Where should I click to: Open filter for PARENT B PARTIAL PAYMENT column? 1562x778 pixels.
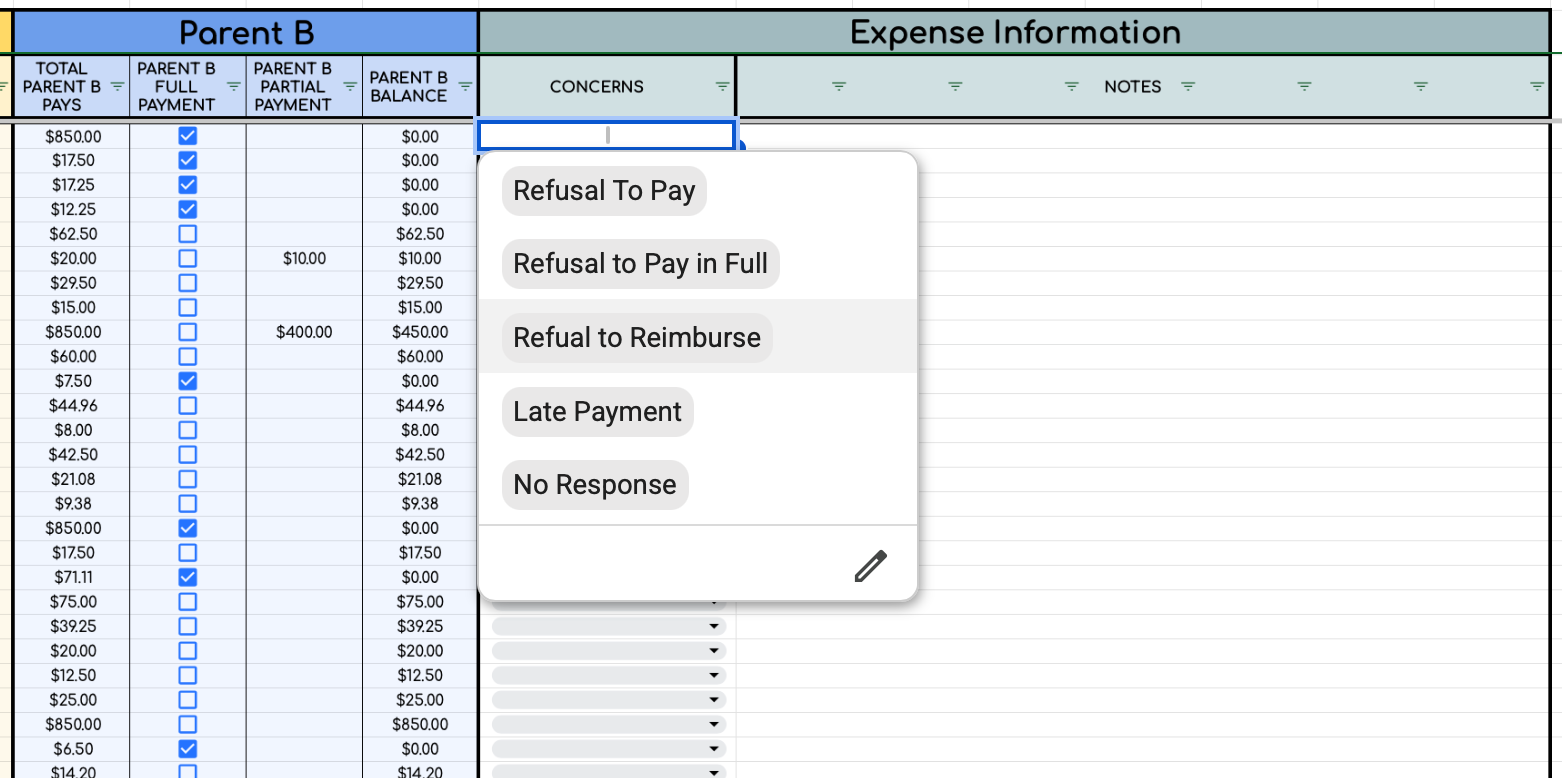(350, 86)
